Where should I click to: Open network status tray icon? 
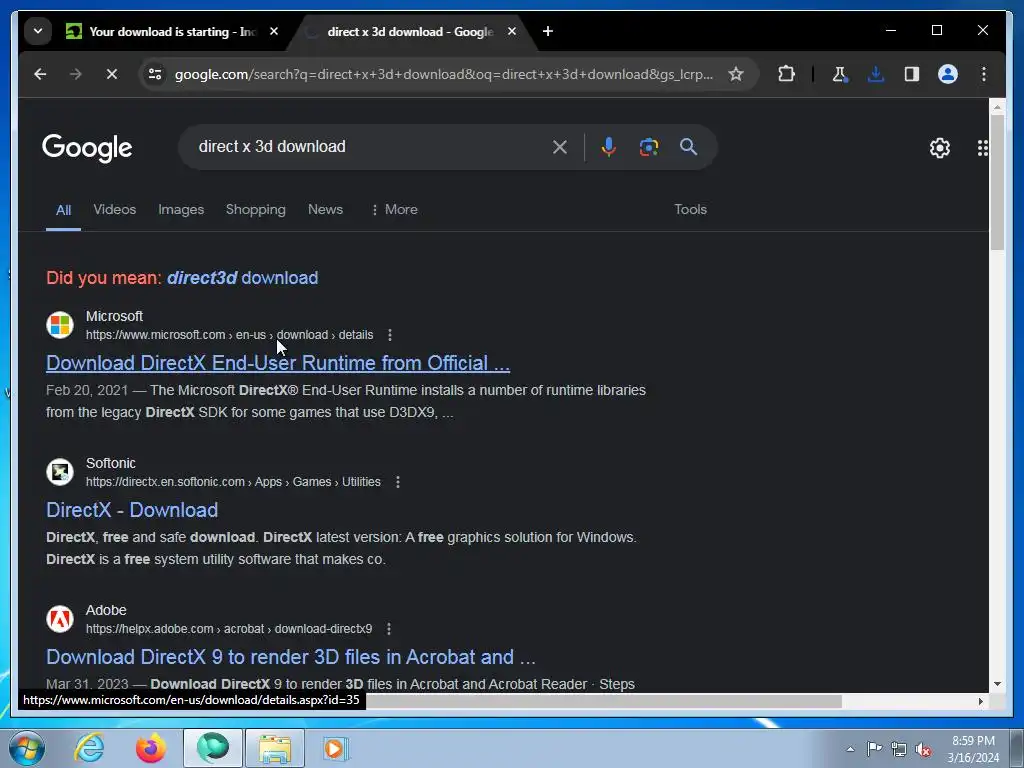[x=899, y=749]
